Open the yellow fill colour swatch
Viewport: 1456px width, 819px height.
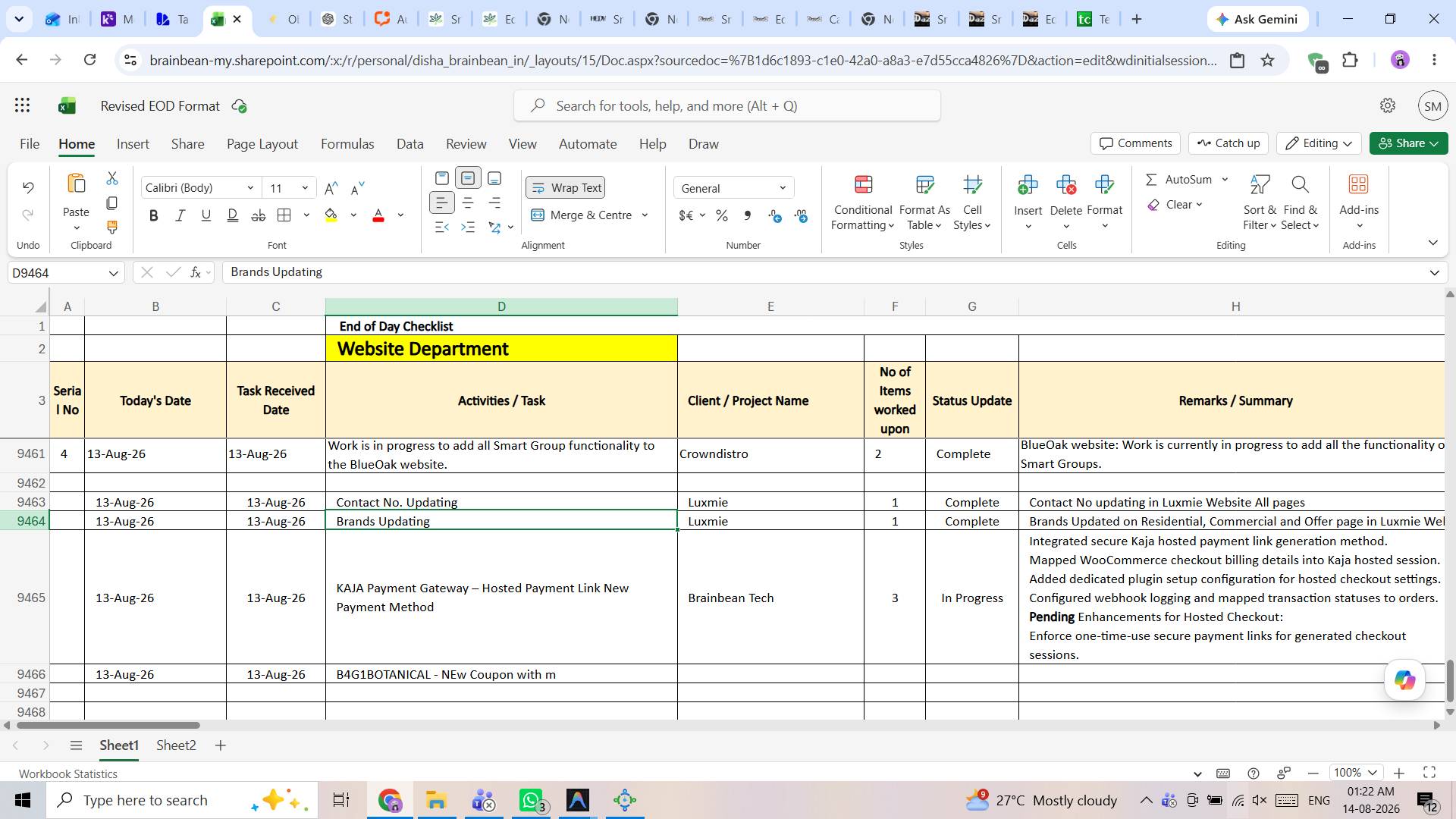tap(331, 215)
